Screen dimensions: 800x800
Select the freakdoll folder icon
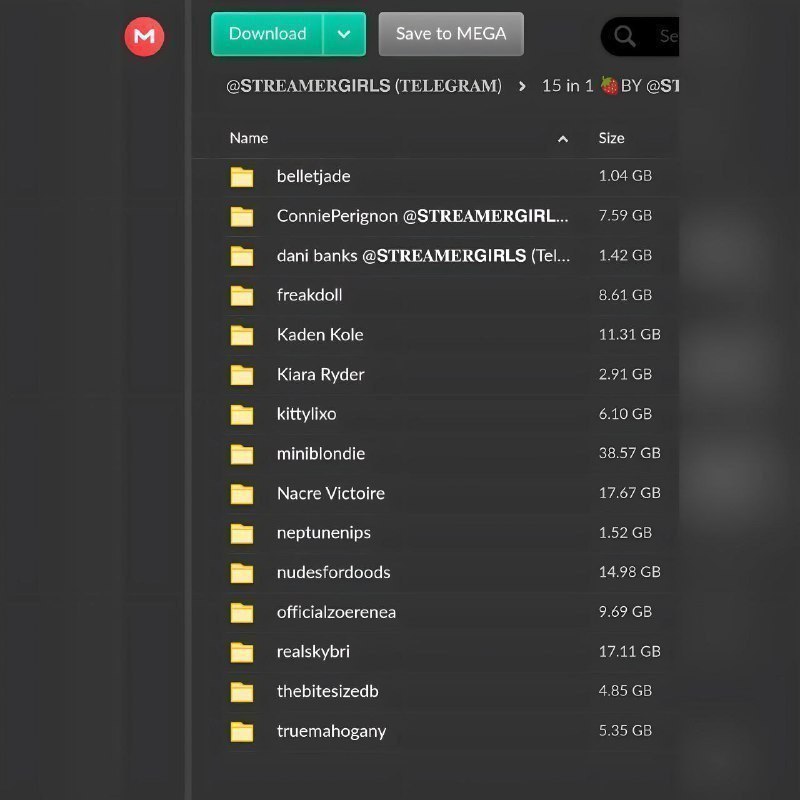point(242,295)
